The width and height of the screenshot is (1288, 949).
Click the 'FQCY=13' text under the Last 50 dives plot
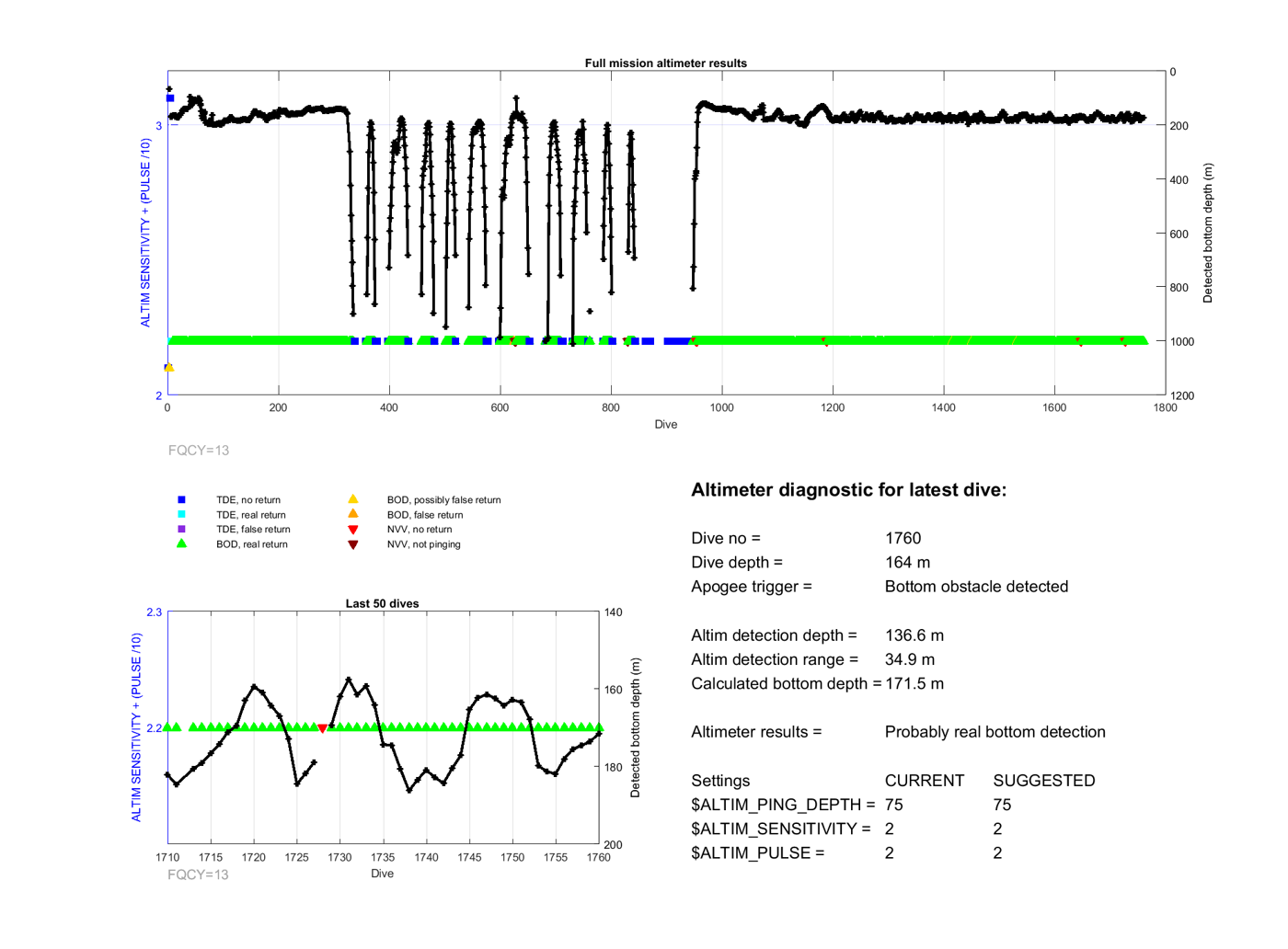coord(198,875)
